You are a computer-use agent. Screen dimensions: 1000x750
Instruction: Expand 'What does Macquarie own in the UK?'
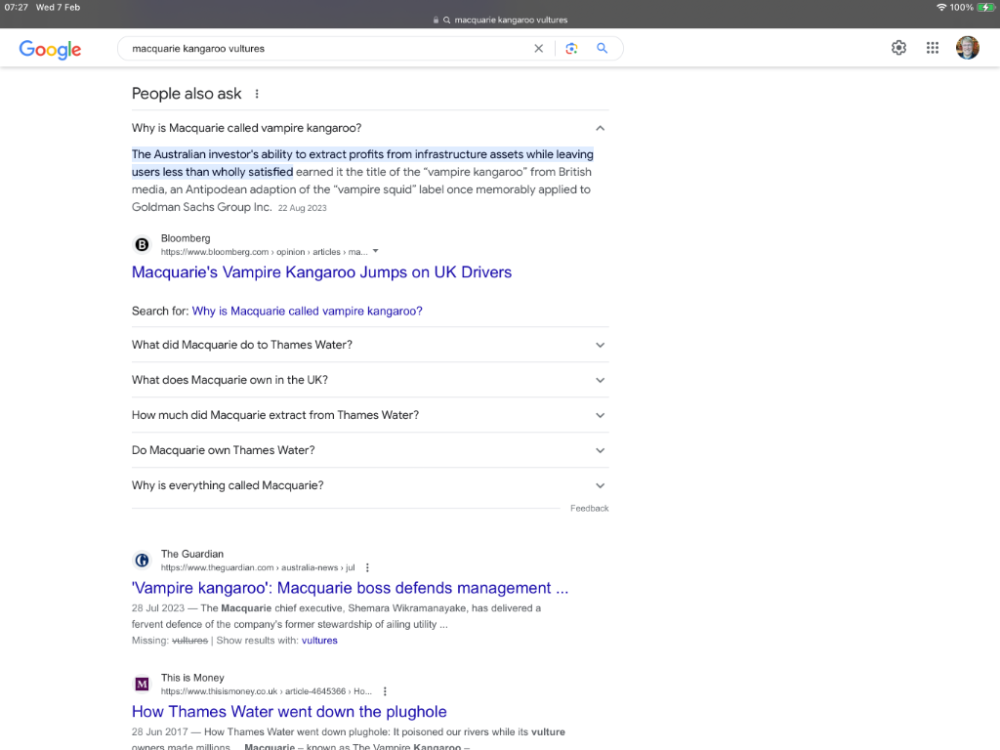600,380
